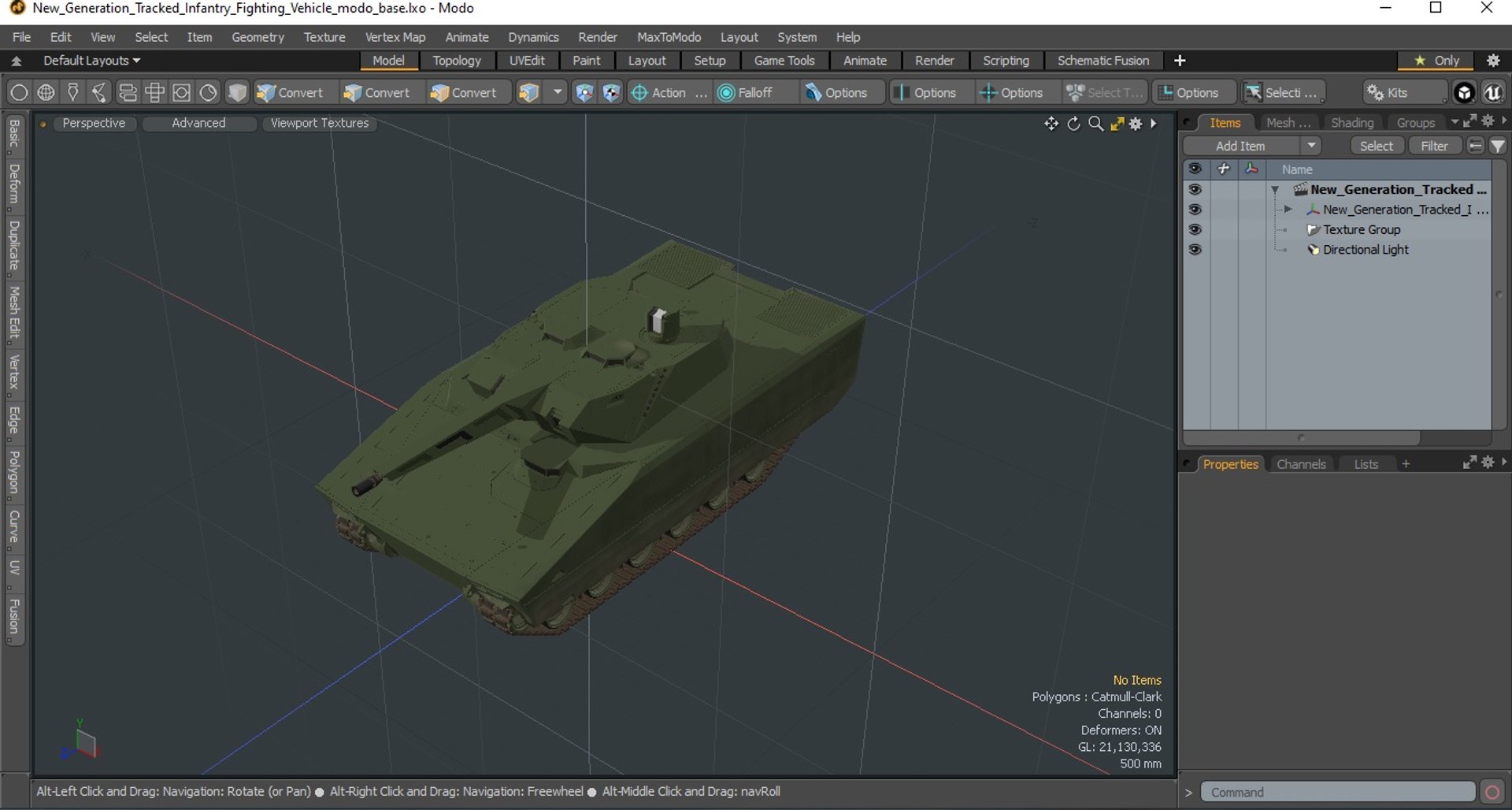Switch to the Shading panel tab

(1351, 122)
